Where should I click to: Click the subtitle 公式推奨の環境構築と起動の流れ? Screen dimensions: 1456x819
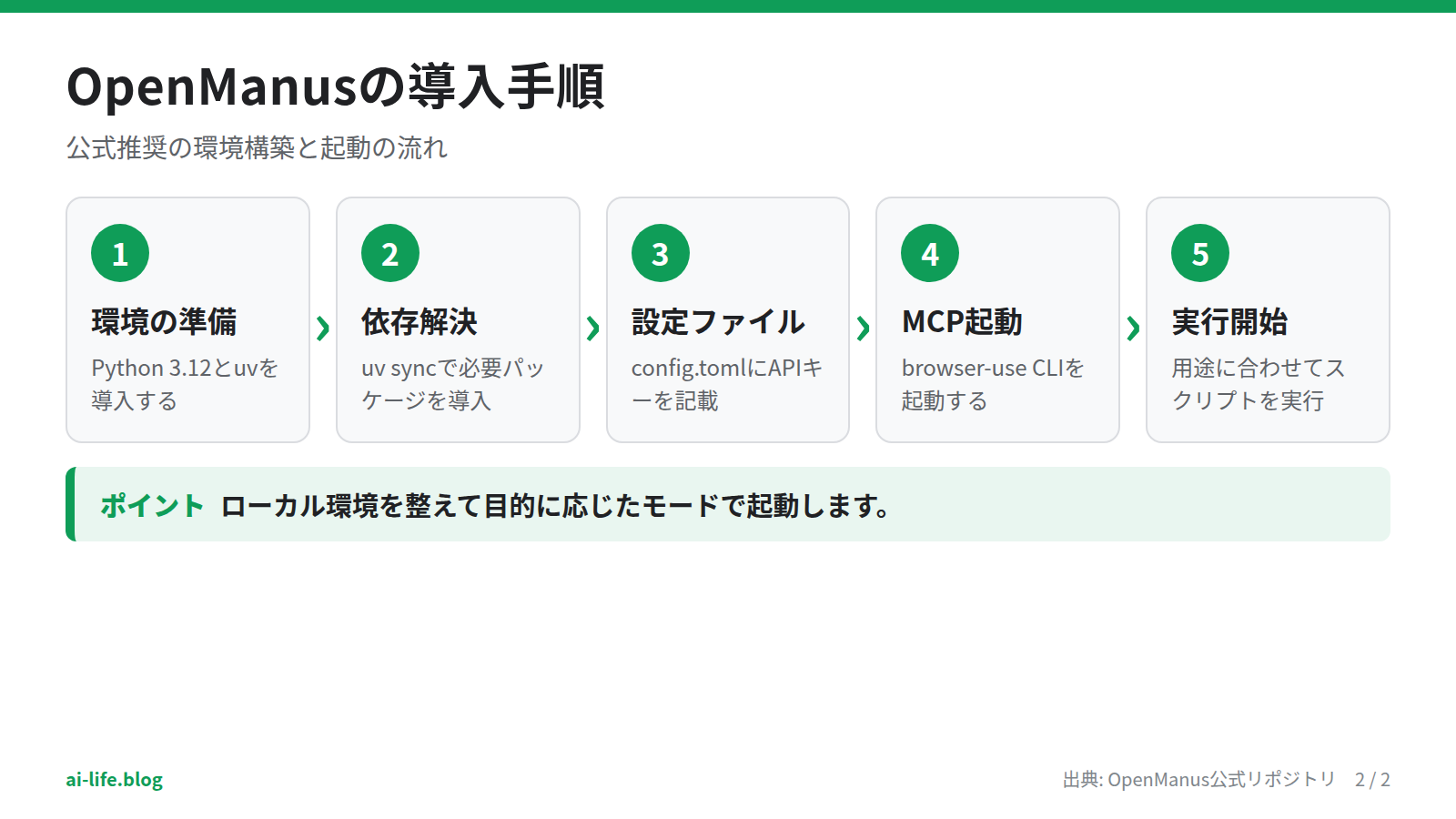(x=257, y=147)
